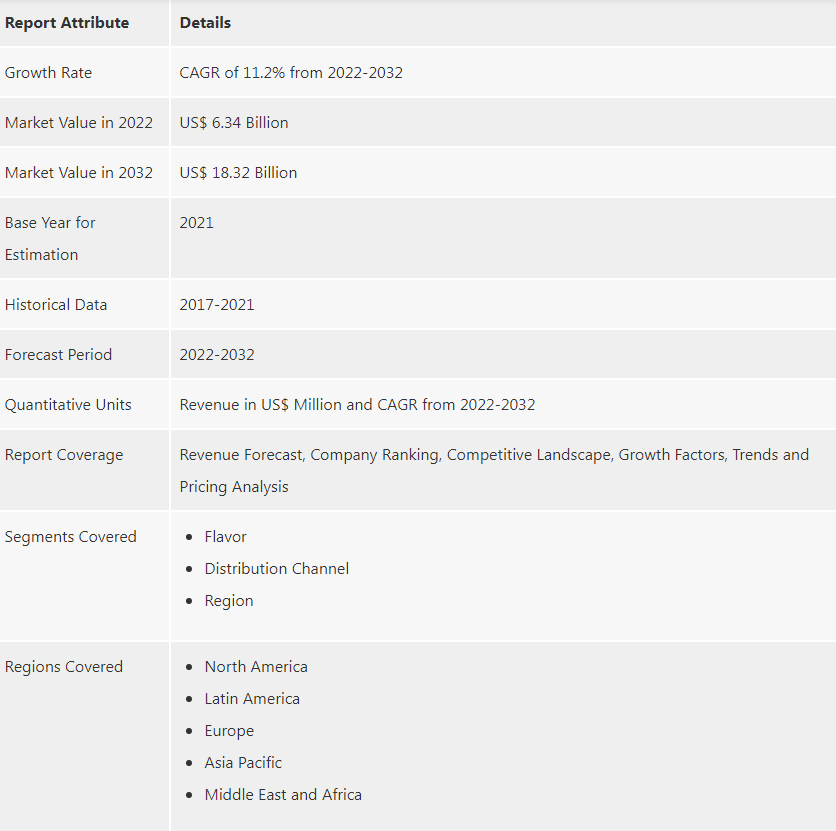Select the "Growth Rate" row label
The image size is (836, 831).
click(x=48, y=72)
